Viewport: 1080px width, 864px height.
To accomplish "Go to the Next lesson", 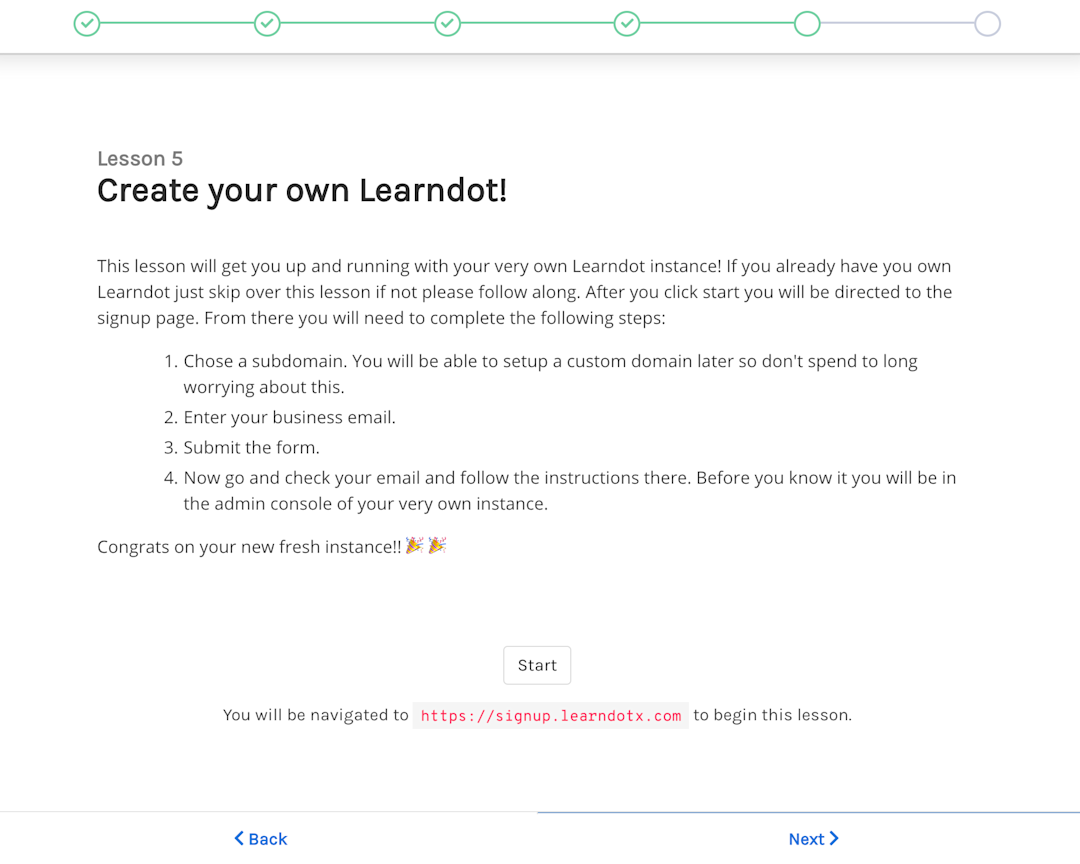I will [x=813, y=839].
